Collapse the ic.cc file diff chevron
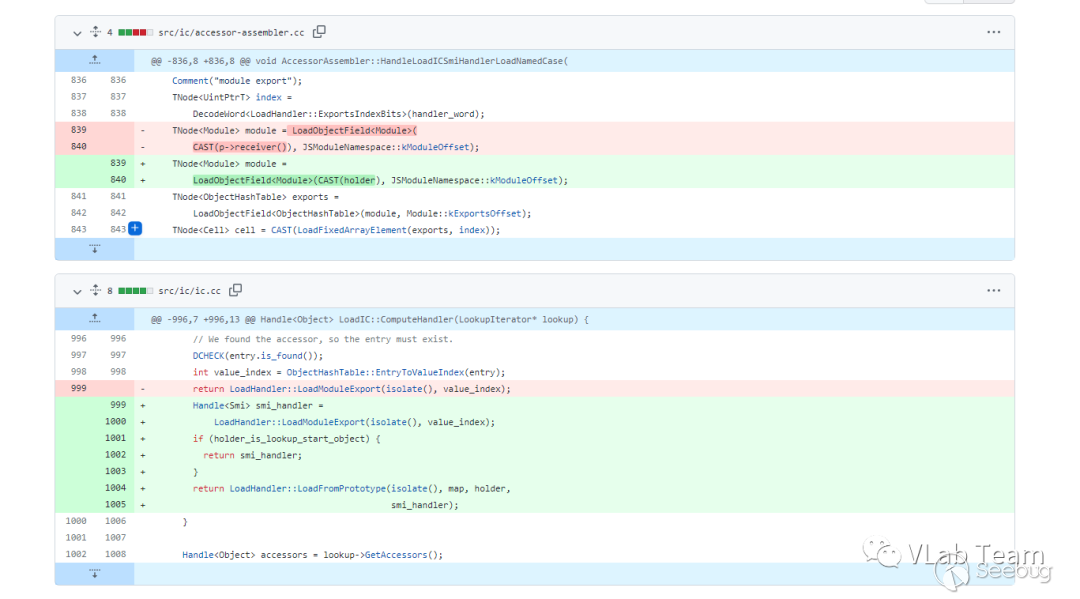Screen dimensions: 1080x599 coord(77,291)
